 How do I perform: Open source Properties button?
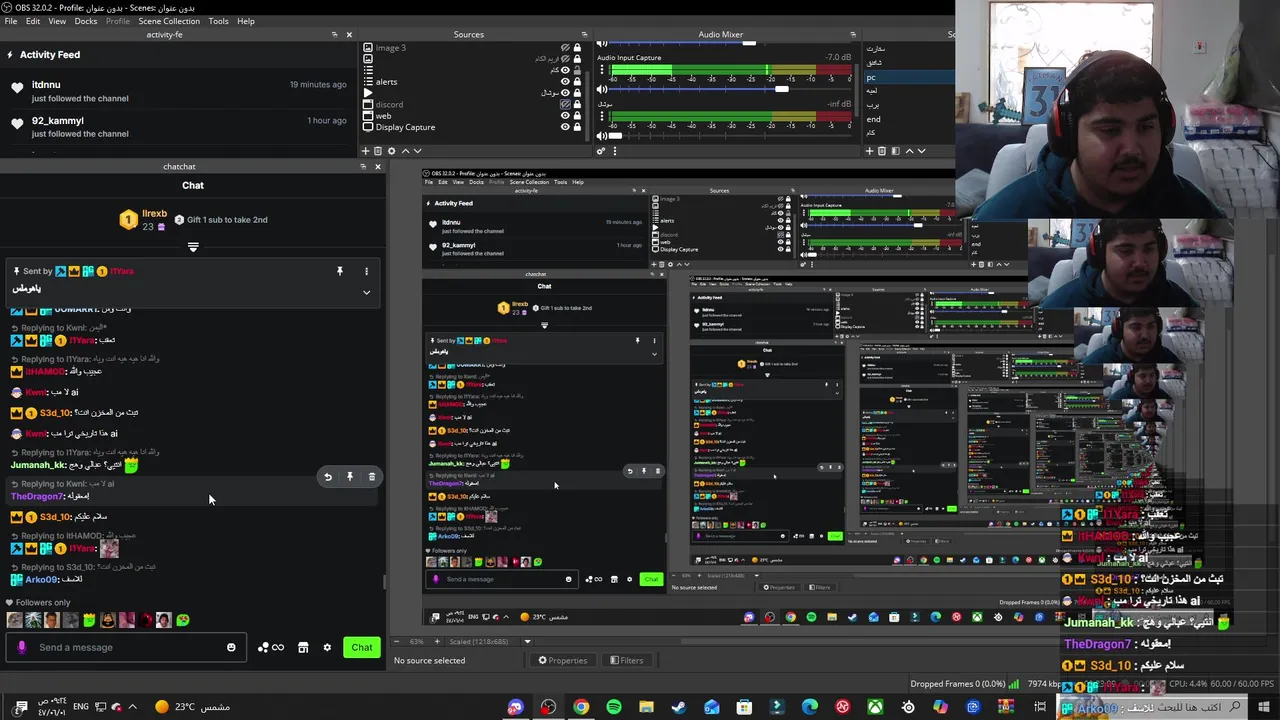(562, 660)
